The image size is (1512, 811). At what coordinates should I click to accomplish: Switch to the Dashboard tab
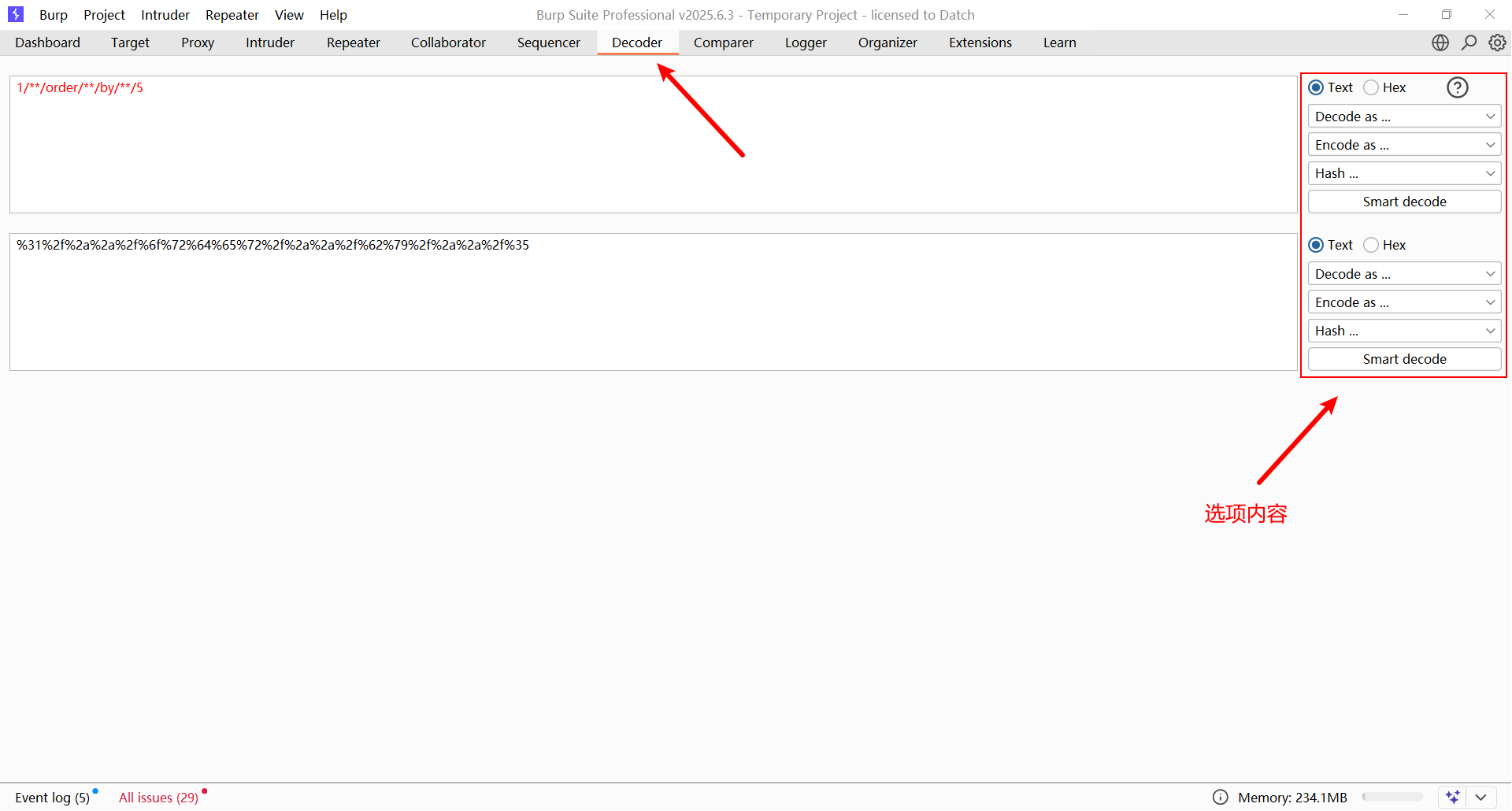click(x=47, y=43)
